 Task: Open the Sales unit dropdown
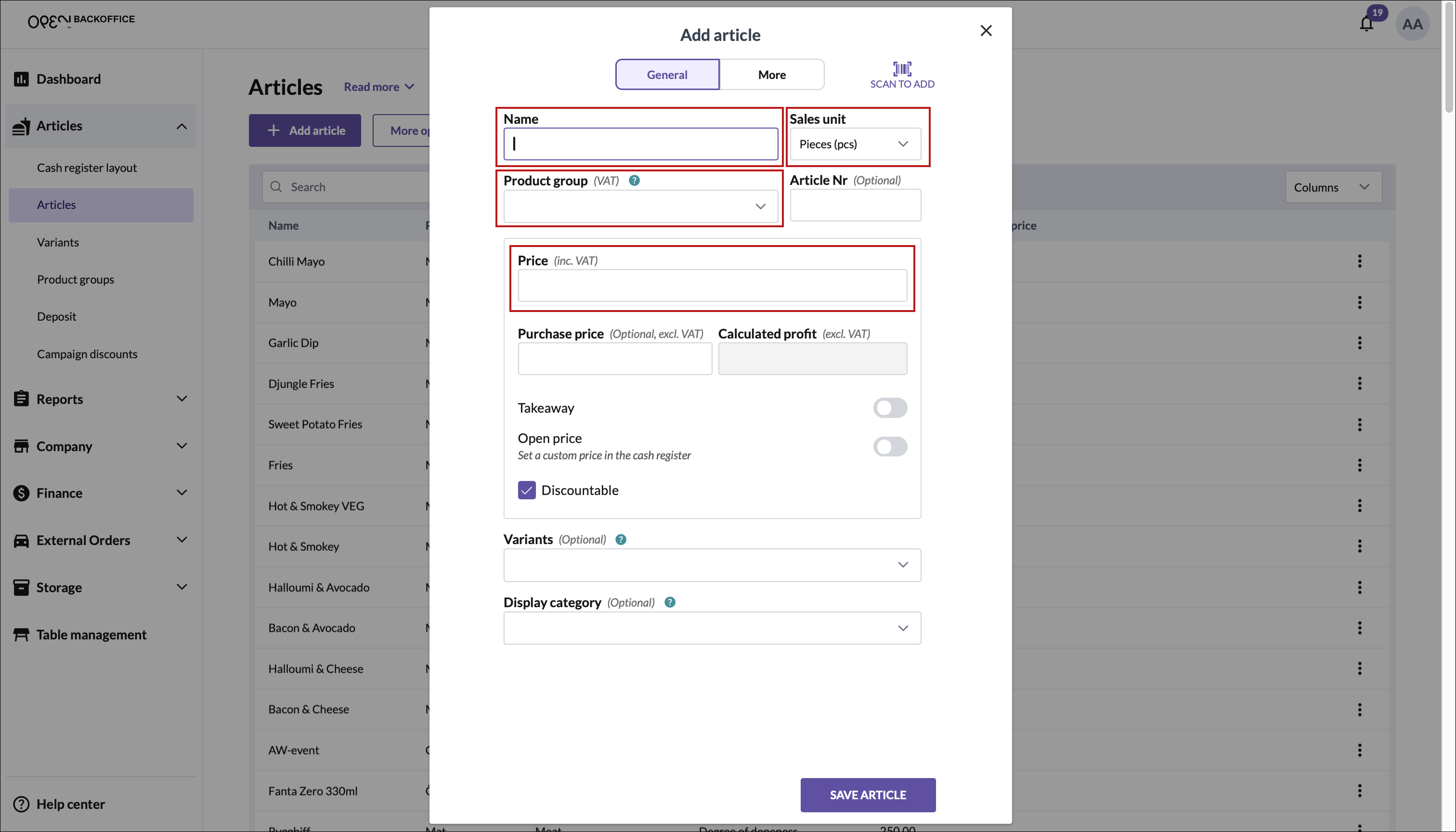pos(855,144)
